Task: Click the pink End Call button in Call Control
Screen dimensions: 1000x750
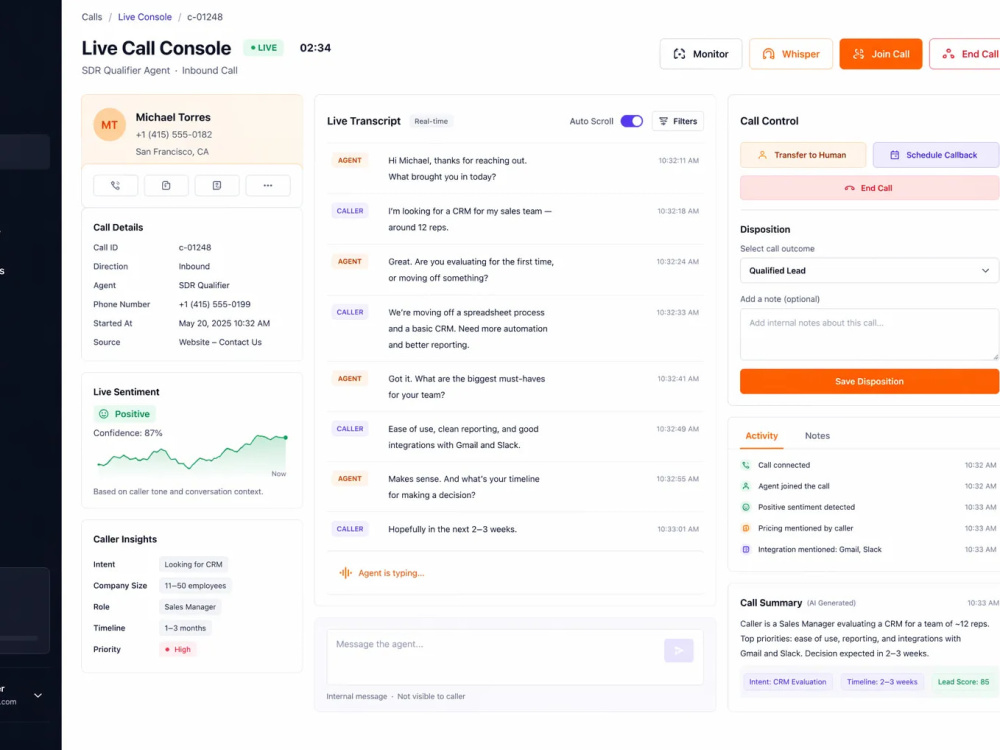Action: (869, 188)
